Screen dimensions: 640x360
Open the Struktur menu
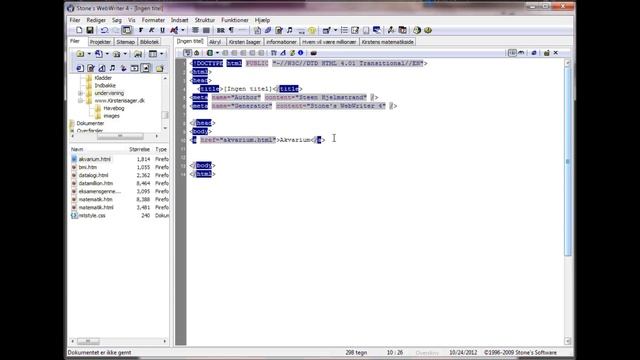point(204,20)
